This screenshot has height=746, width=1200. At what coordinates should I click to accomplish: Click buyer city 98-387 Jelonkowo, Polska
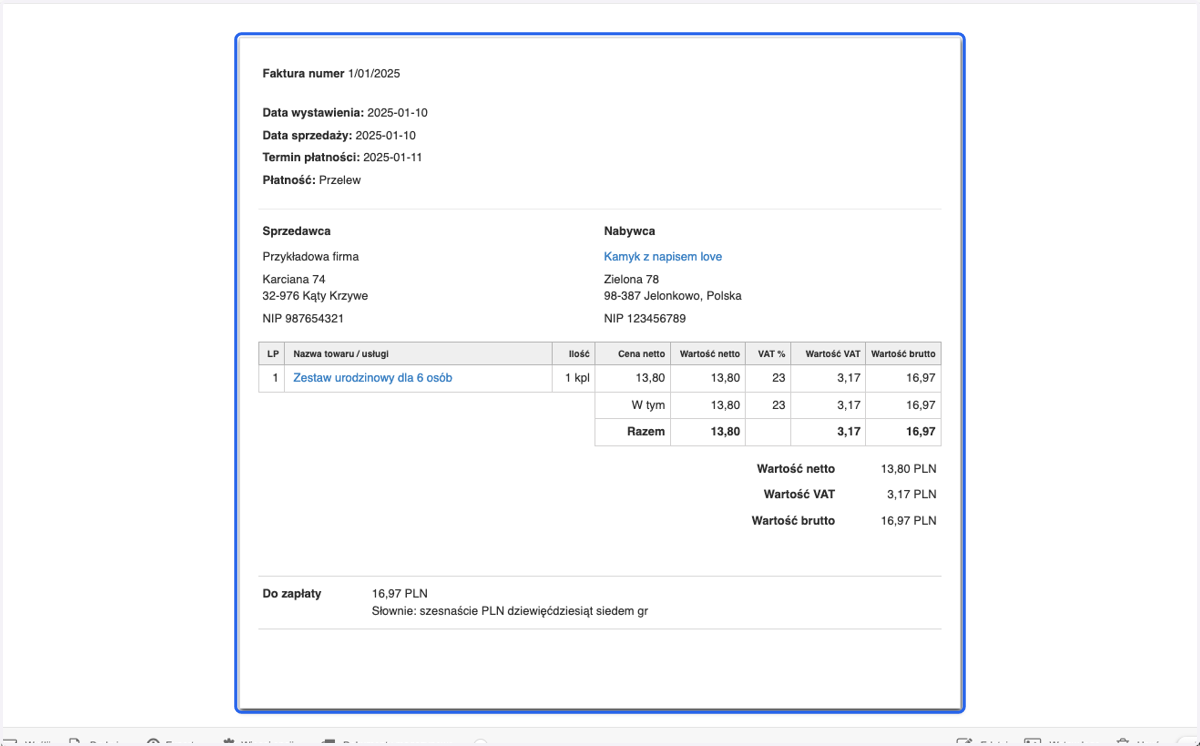pos(673,296)
